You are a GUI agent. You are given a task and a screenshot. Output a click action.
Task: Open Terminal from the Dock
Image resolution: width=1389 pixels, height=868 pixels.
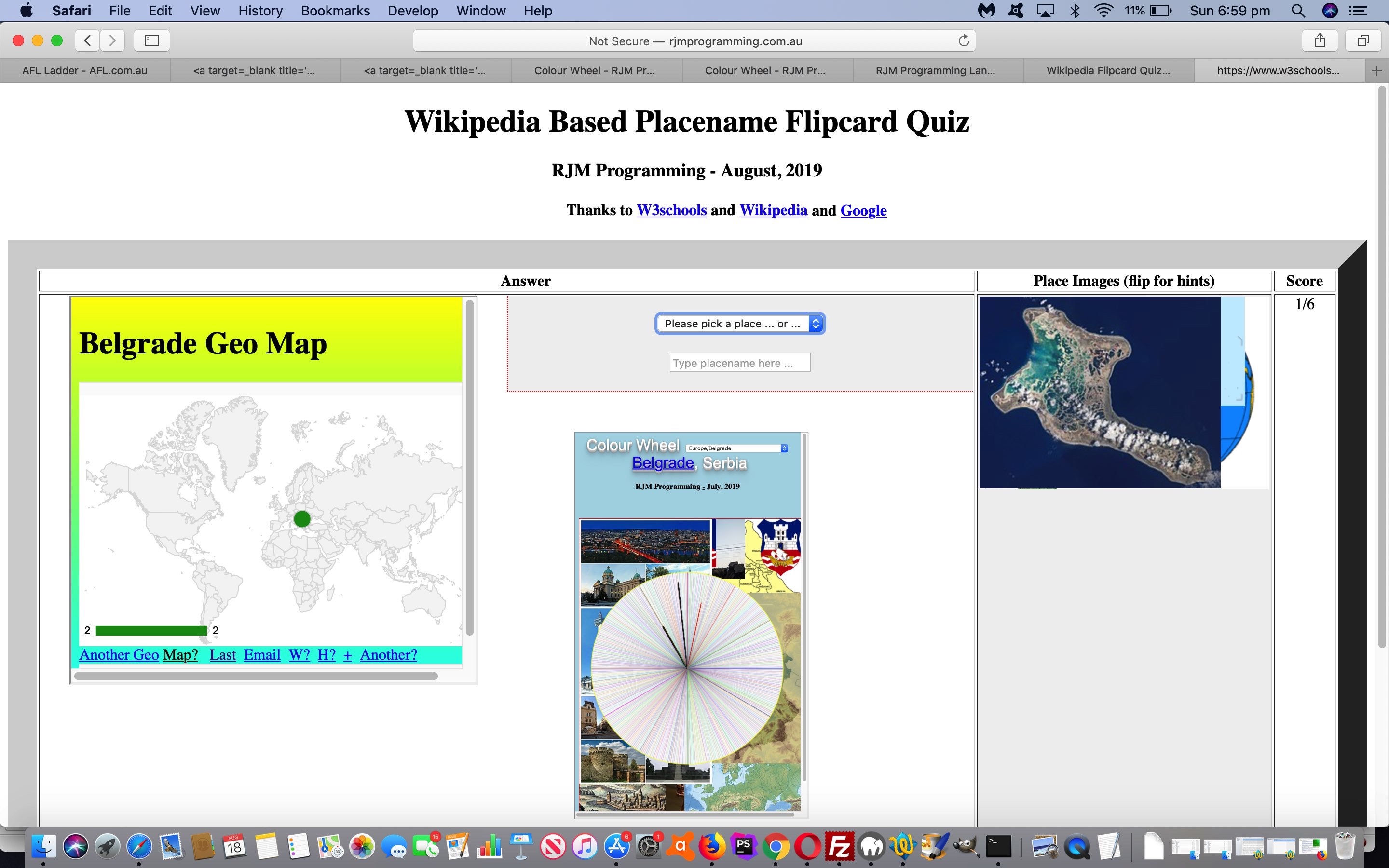click(x=998, y=846)
